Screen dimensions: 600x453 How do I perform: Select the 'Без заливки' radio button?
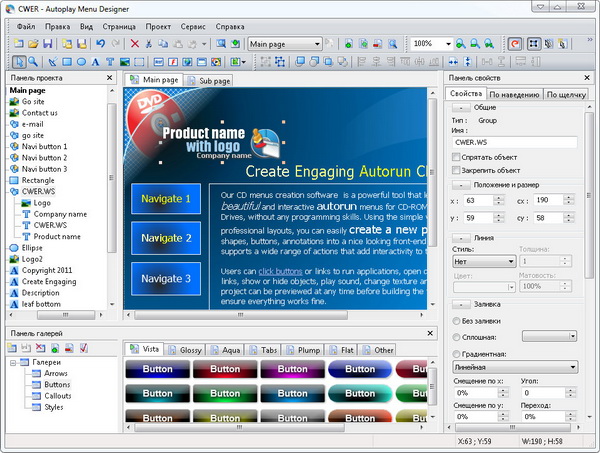[x=456, y=321]
